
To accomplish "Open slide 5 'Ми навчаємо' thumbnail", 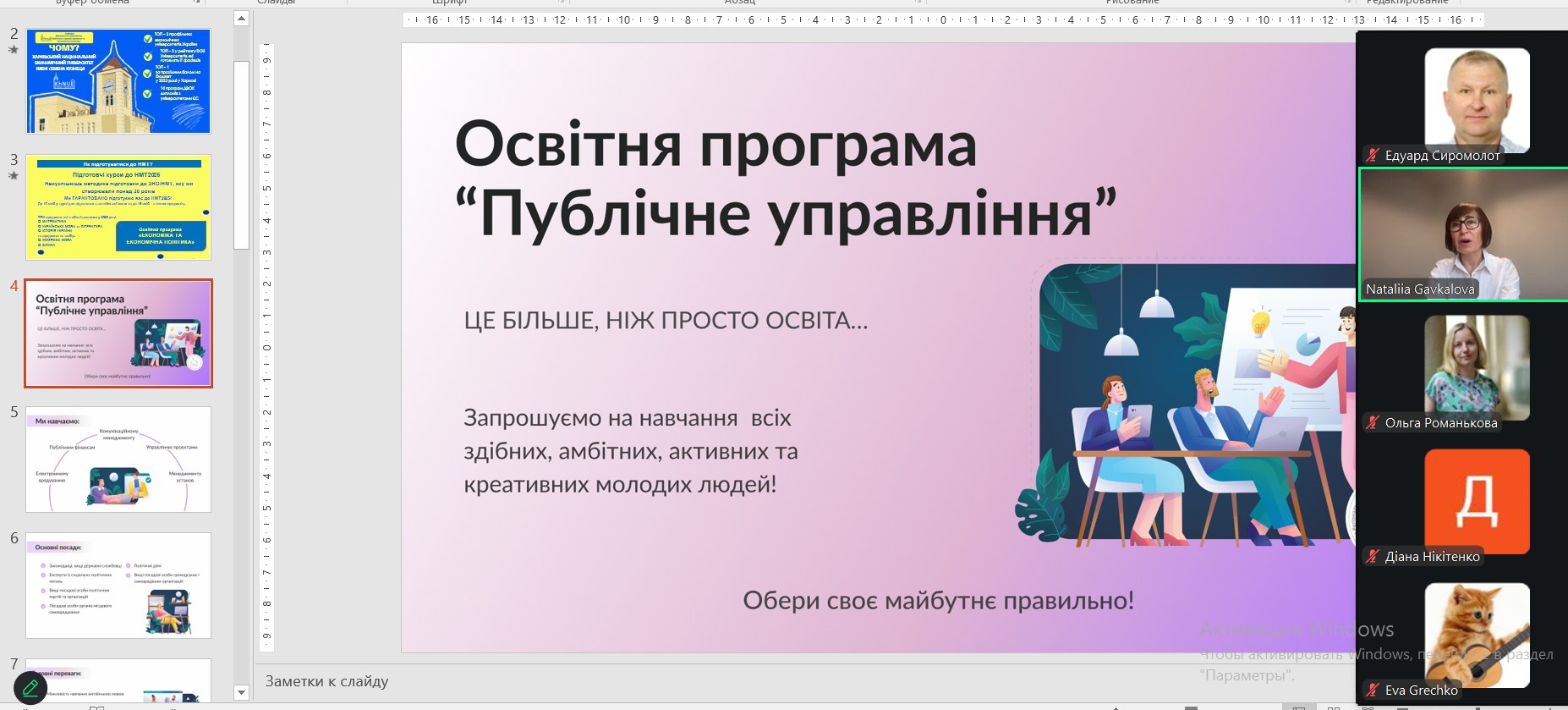I will 118,460.
